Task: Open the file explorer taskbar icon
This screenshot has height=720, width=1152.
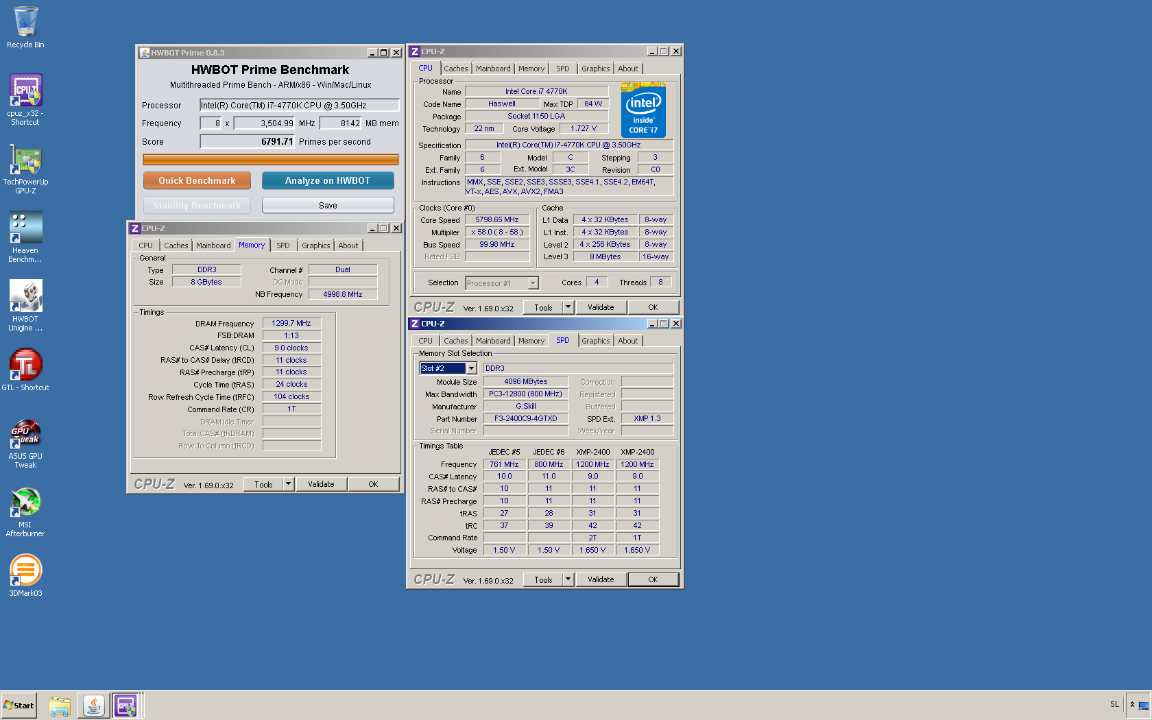Action: [x=60, y=706]
